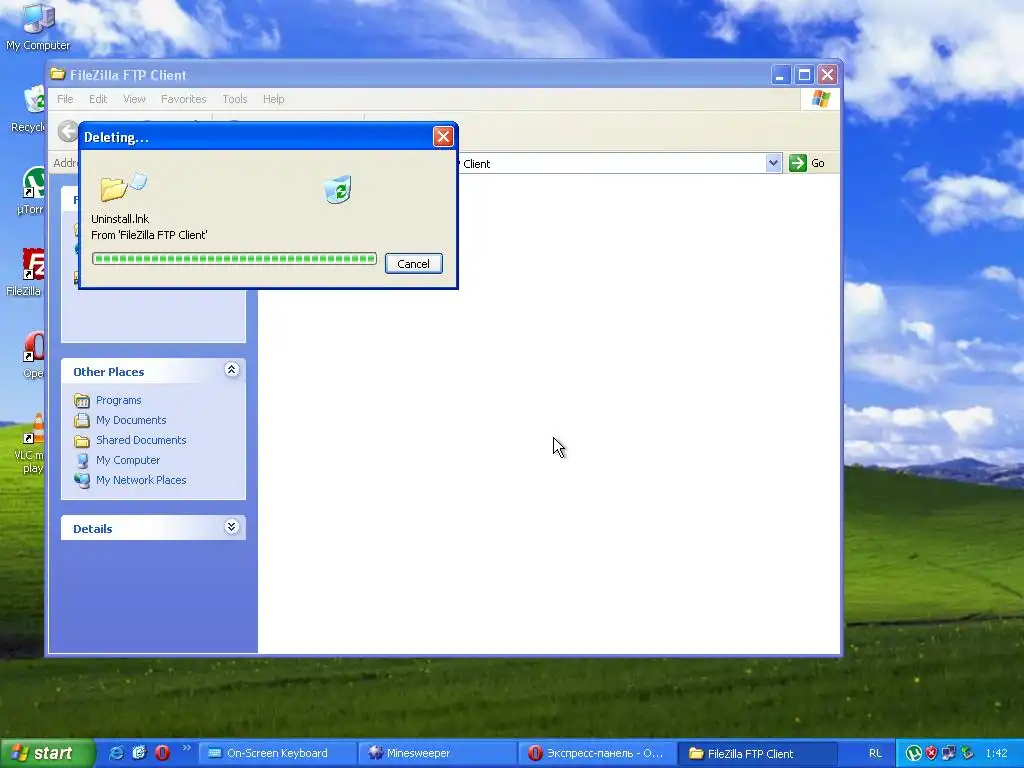Click the system clock showing 1:42
This screenshot has height=768, width=1024.
[996, 753]
